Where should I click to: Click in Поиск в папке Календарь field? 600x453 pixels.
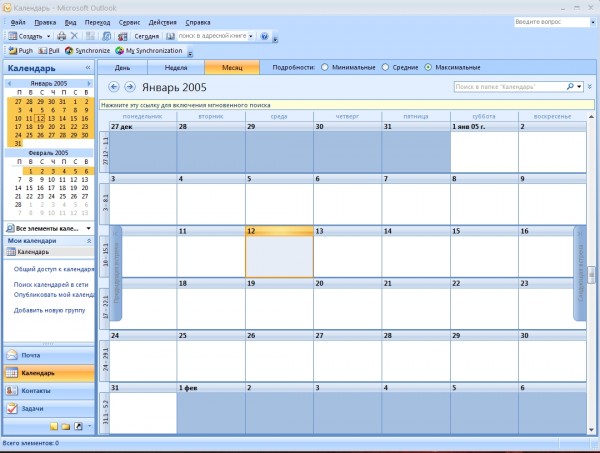510,87
